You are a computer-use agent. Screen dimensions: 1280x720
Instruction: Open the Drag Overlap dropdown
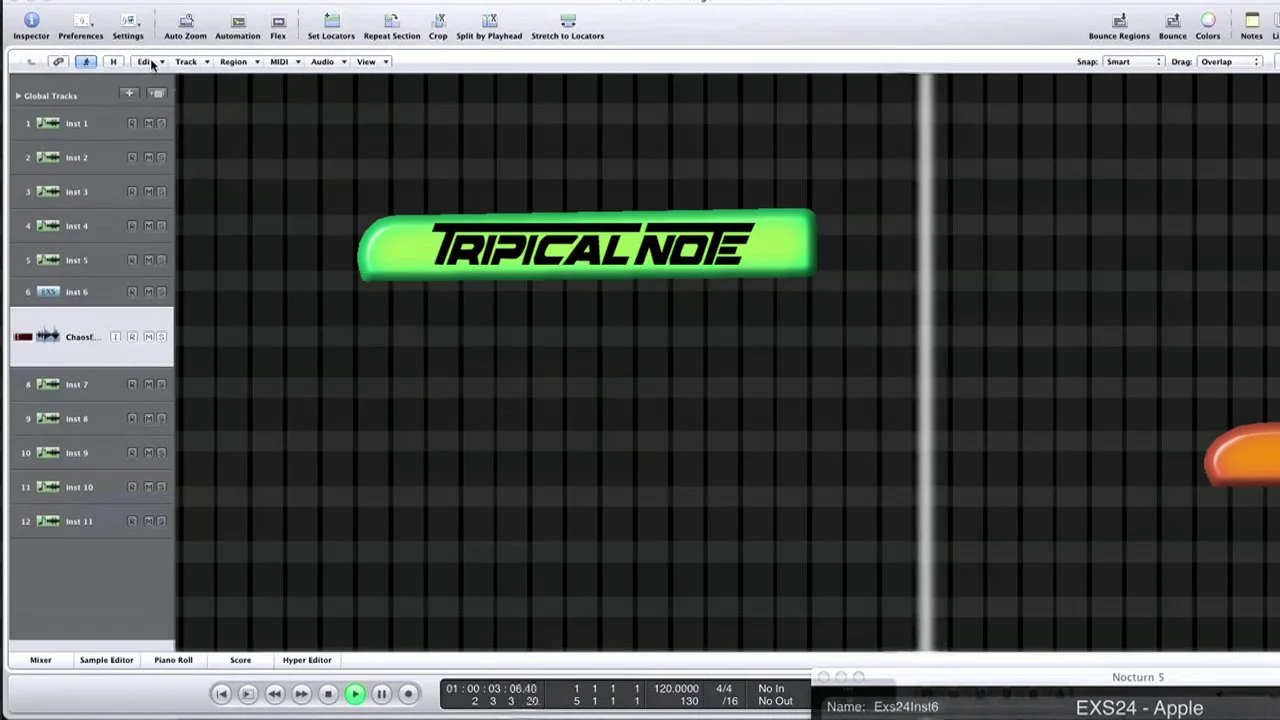[x=1229, y=62]
